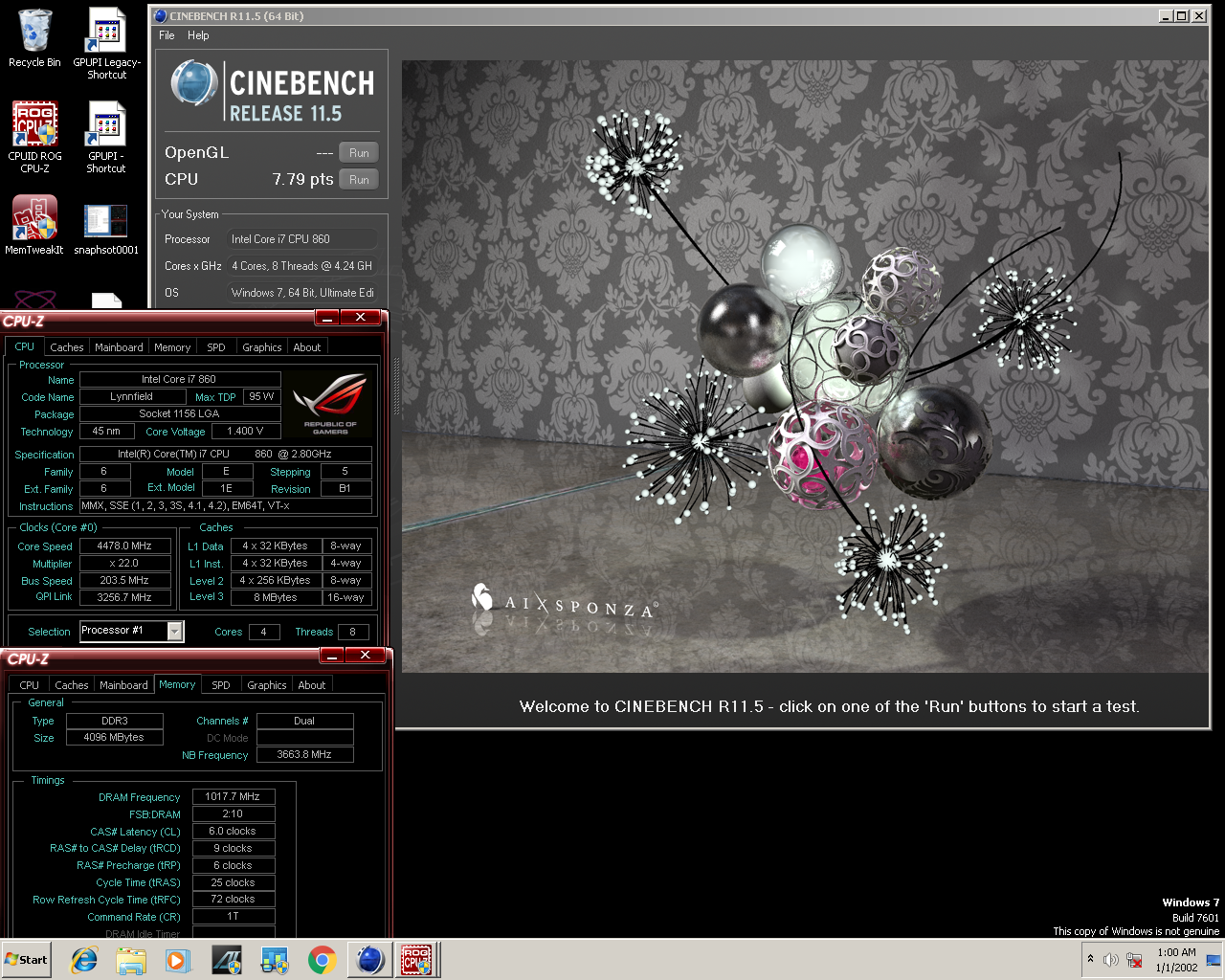
Task: Switch to ROG CPU-Z via taskbar icon
Action: point(416,960)
